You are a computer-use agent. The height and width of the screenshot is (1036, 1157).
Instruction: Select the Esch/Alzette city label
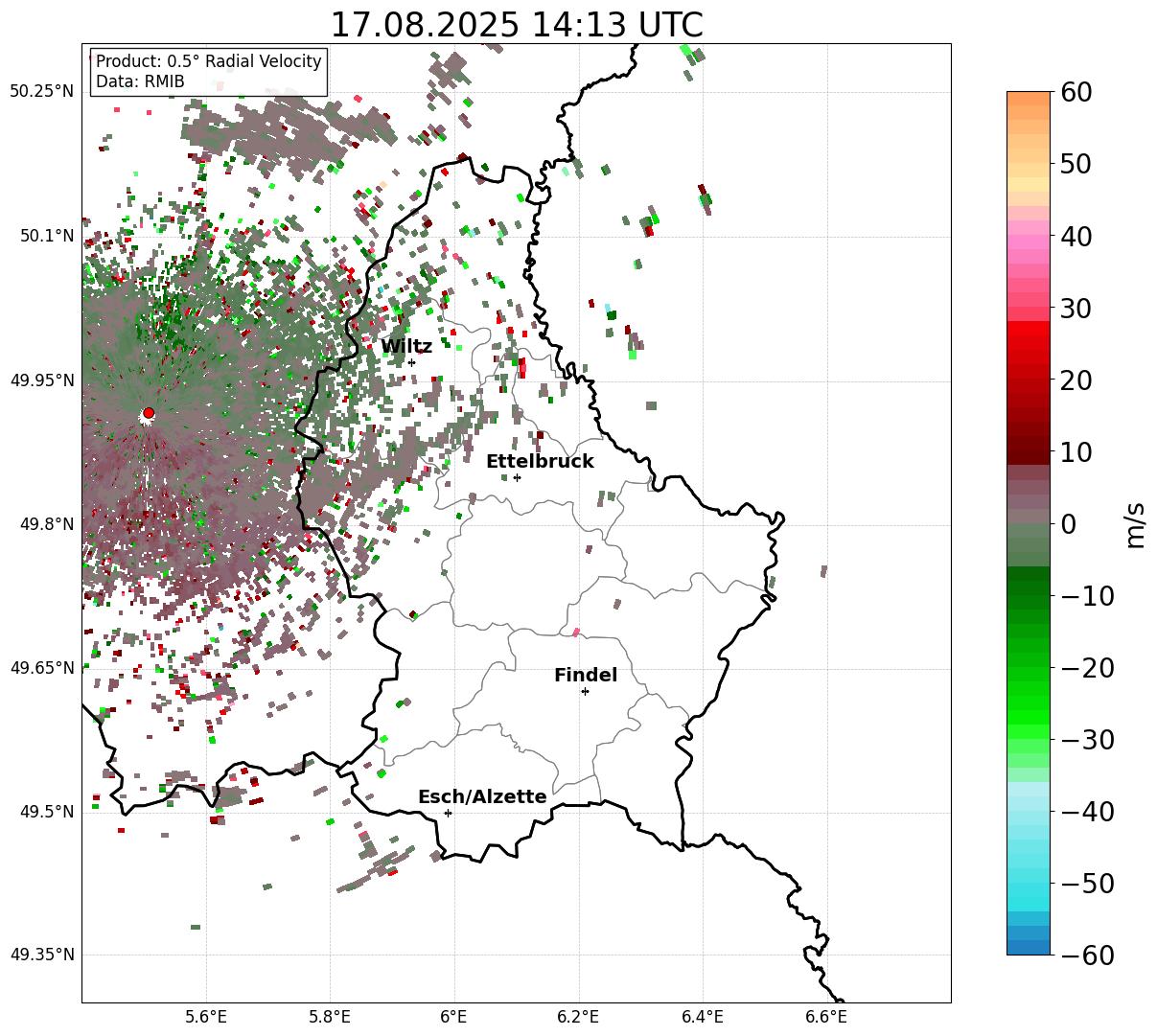point(482,796)
